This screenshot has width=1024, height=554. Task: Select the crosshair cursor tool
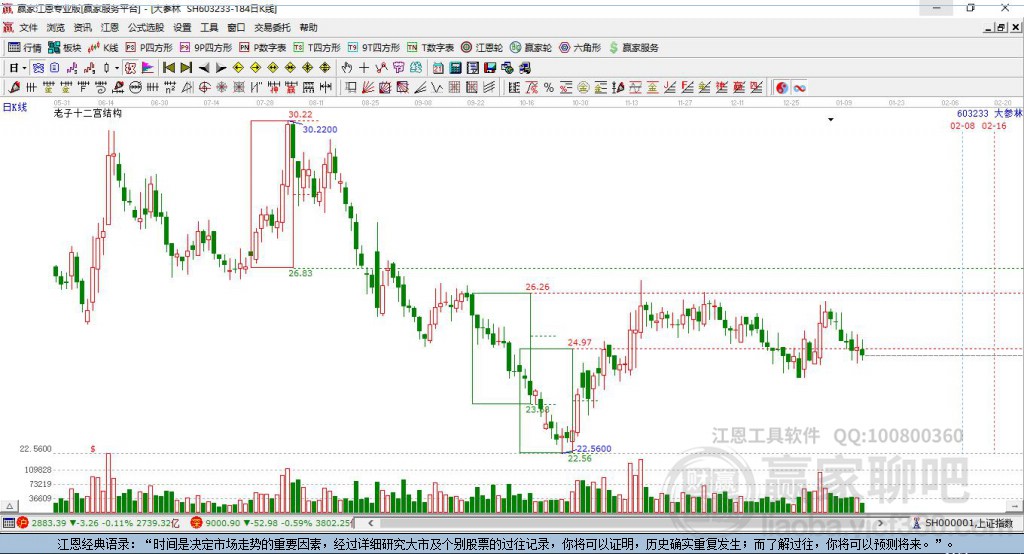tap(364, 68)
